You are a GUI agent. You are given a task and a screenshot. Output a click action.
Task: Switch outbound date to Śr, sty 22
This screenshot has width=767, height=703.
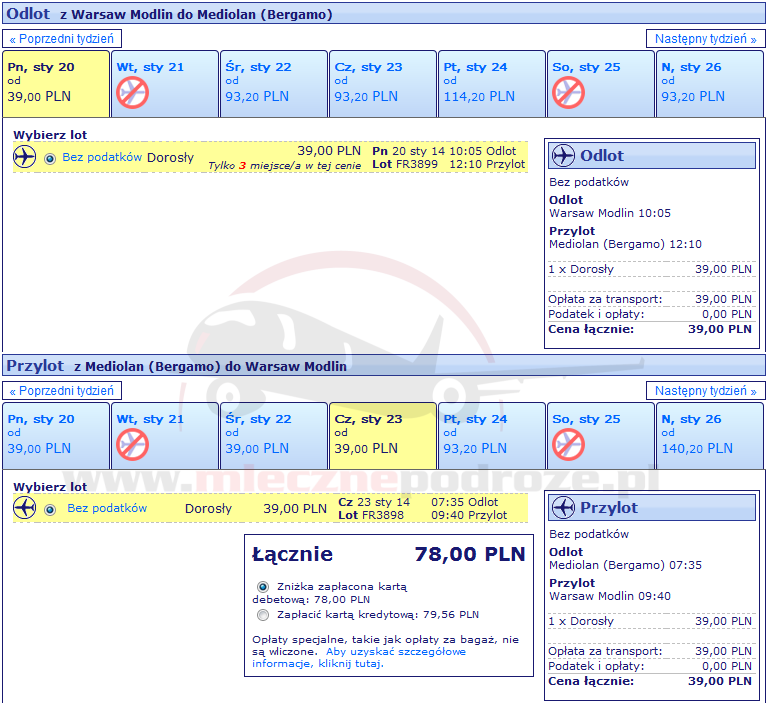coord(272,84)
